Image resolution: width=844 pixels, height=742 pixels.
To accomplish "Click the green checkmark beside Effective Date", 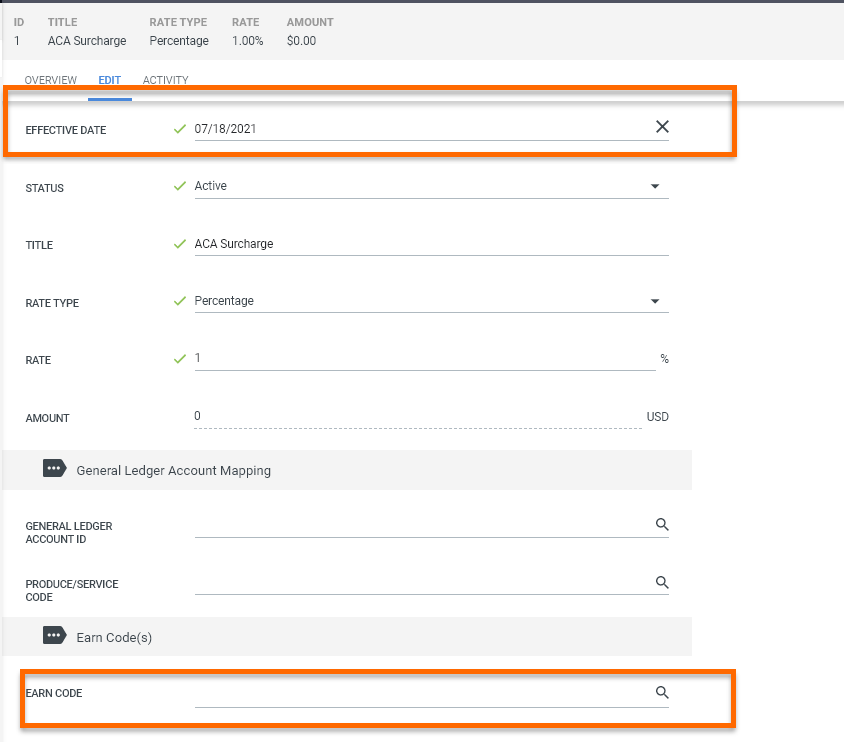I will [180, 129].
